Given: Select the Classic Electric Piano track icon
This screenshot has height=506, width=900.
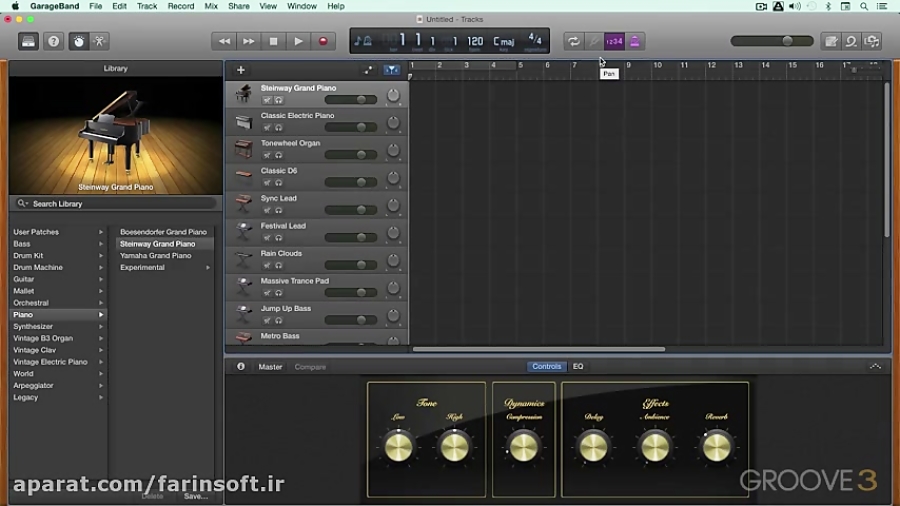Looking at the screenshot, I should (x=243, y=122).
